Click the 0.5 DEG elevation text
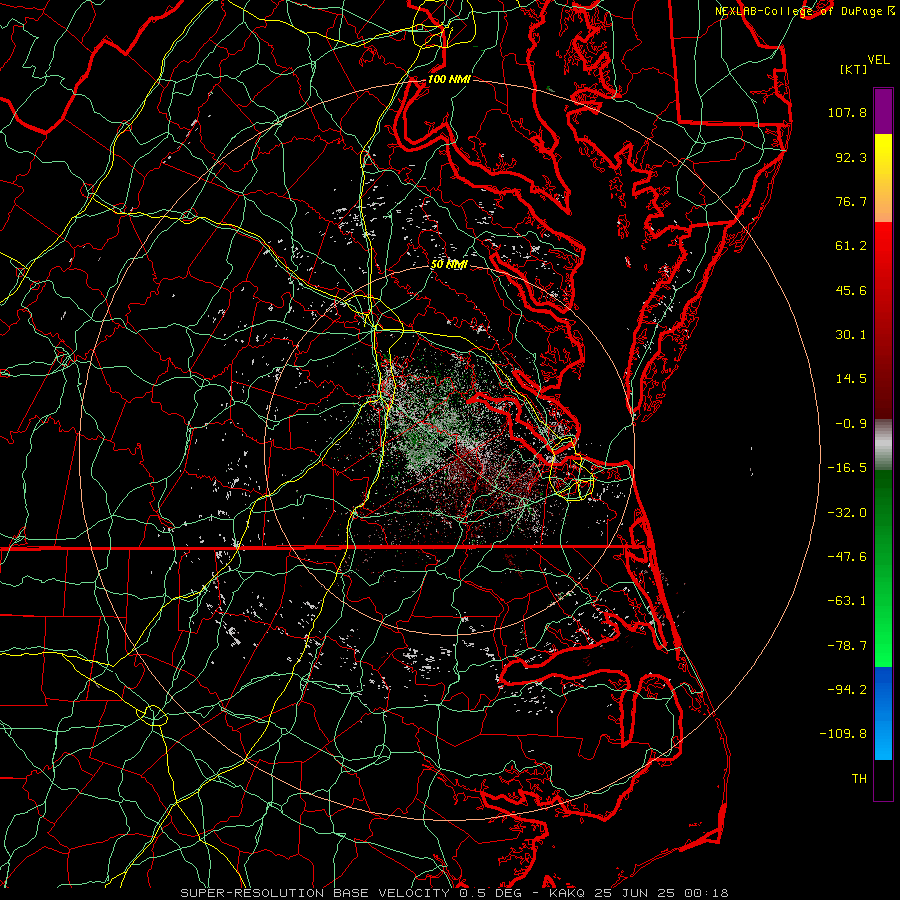Image resolution: width=900 pixels, height=900 pixels. tap(490, 893)
